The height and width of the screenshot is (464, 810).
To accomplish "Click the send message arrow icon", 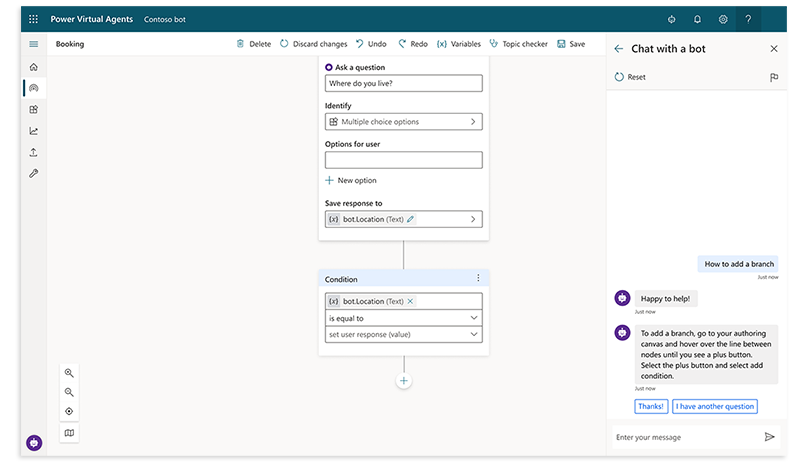I will coord(769,437).
